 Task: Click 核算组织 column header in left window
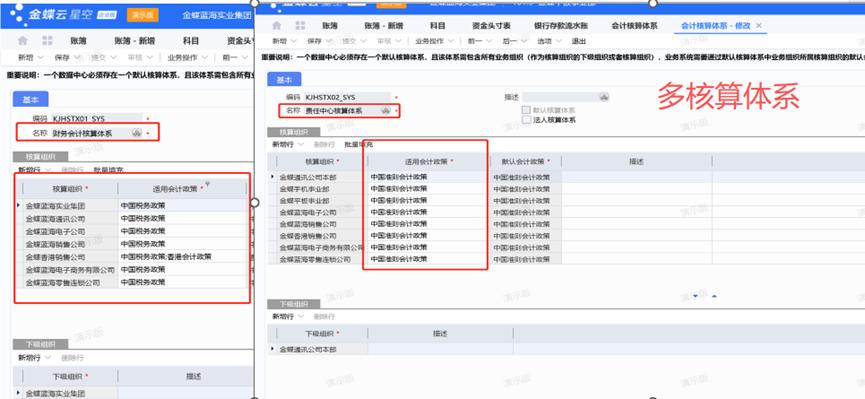[71, 189]
